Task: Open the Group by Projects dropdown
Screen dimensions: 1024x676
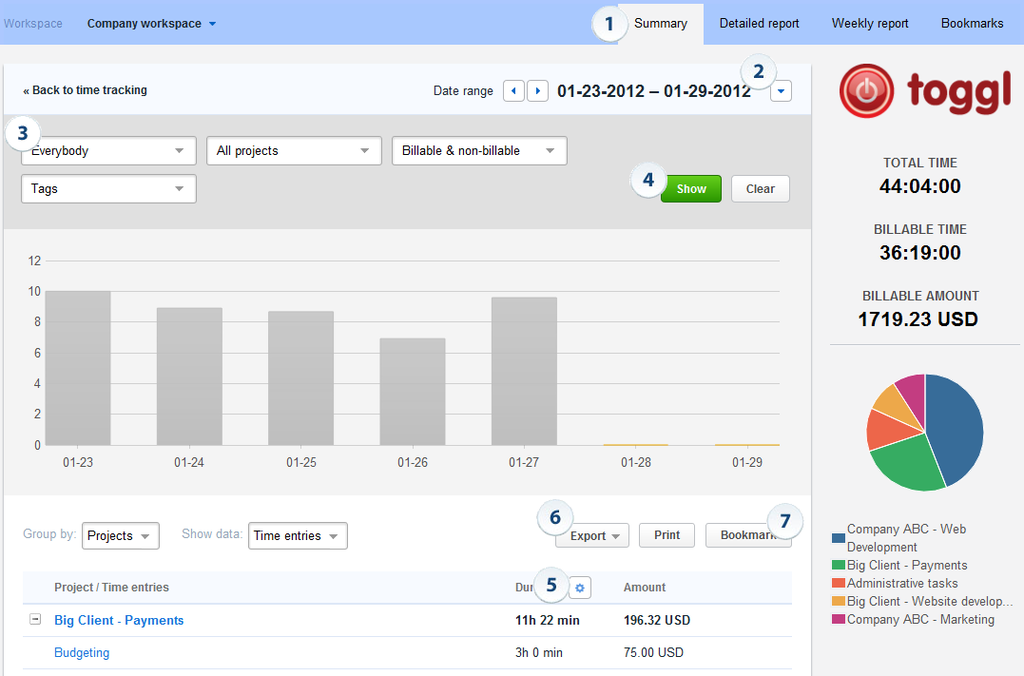Action: [x=121, y=536]
